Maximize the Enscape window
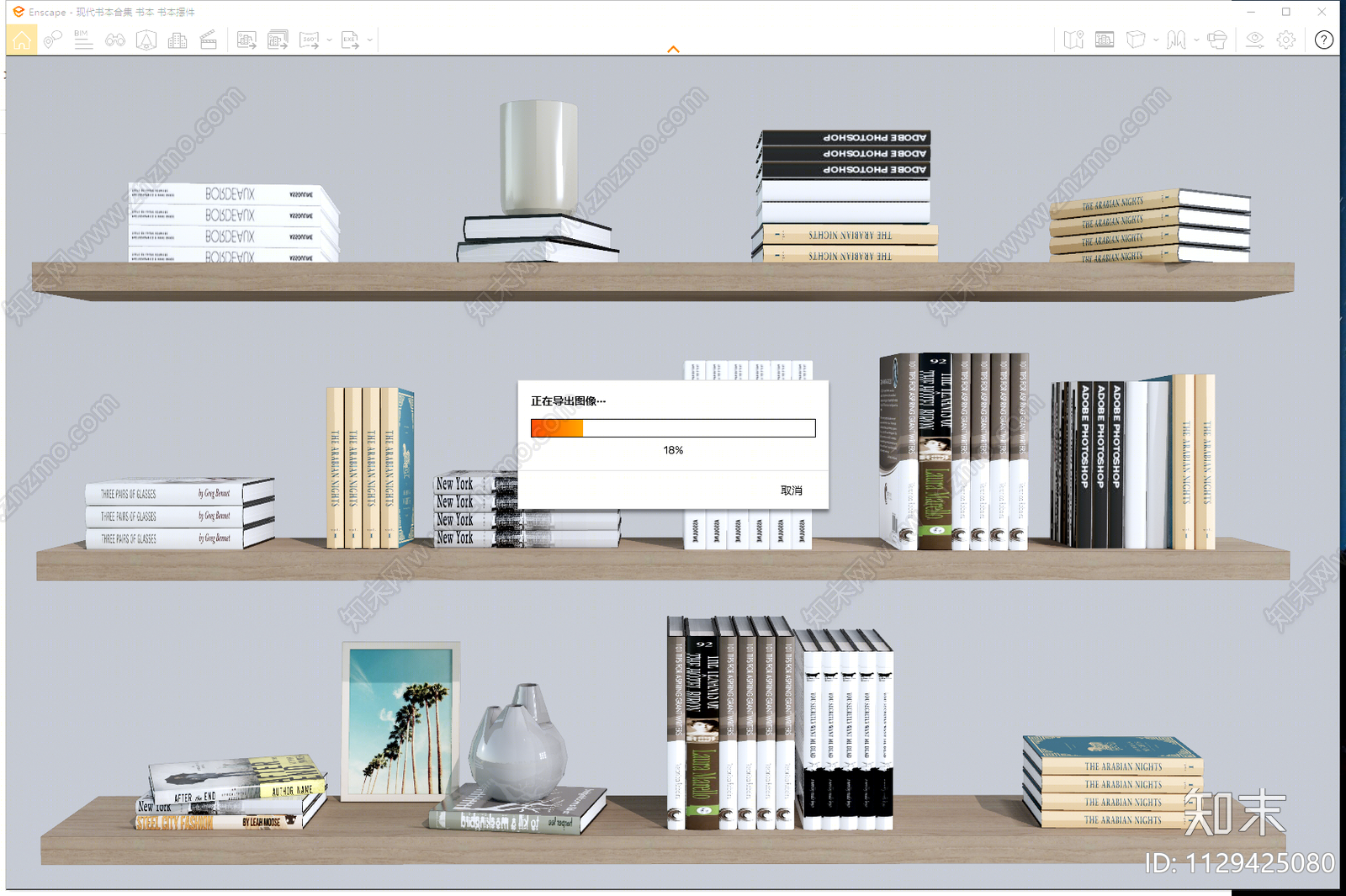Screen dimensions: 1346x896 click(1286, 12)
